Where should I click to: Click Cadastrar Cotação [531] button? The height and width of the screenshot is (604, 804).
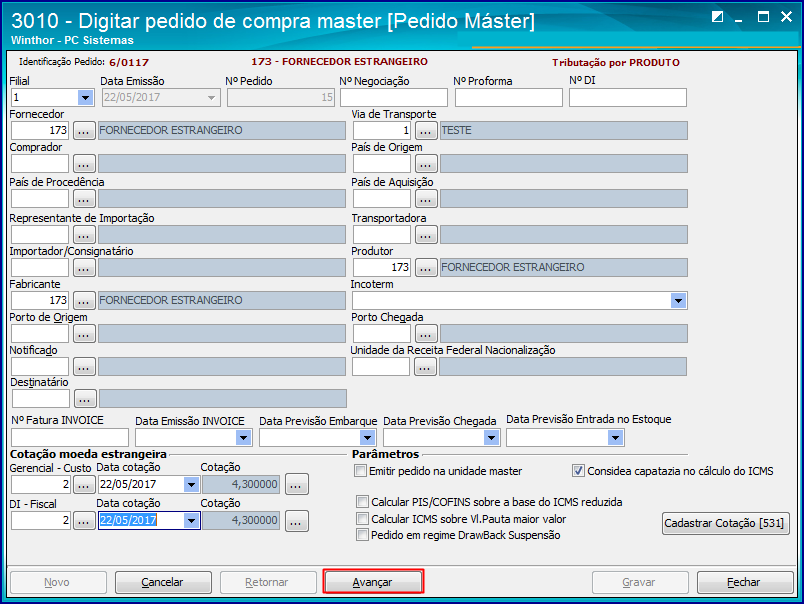[725, 524]
